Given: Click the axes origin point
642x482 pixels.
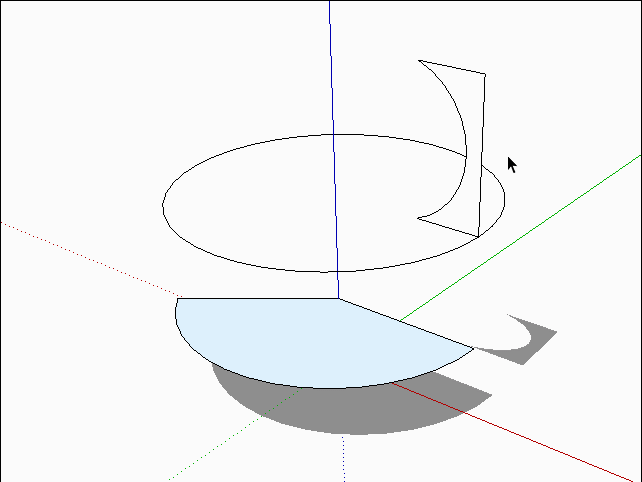Looking at the screenshot, I should [x=338, y=298].
